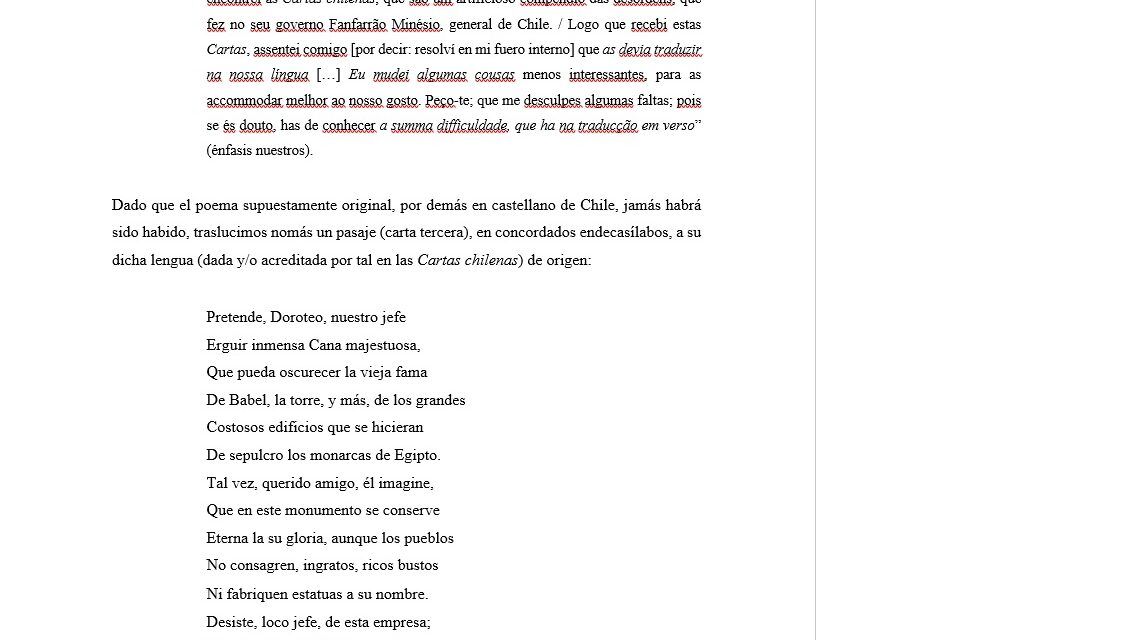
Task: Place cursor on the word "Eterna"
Action: 227,538
